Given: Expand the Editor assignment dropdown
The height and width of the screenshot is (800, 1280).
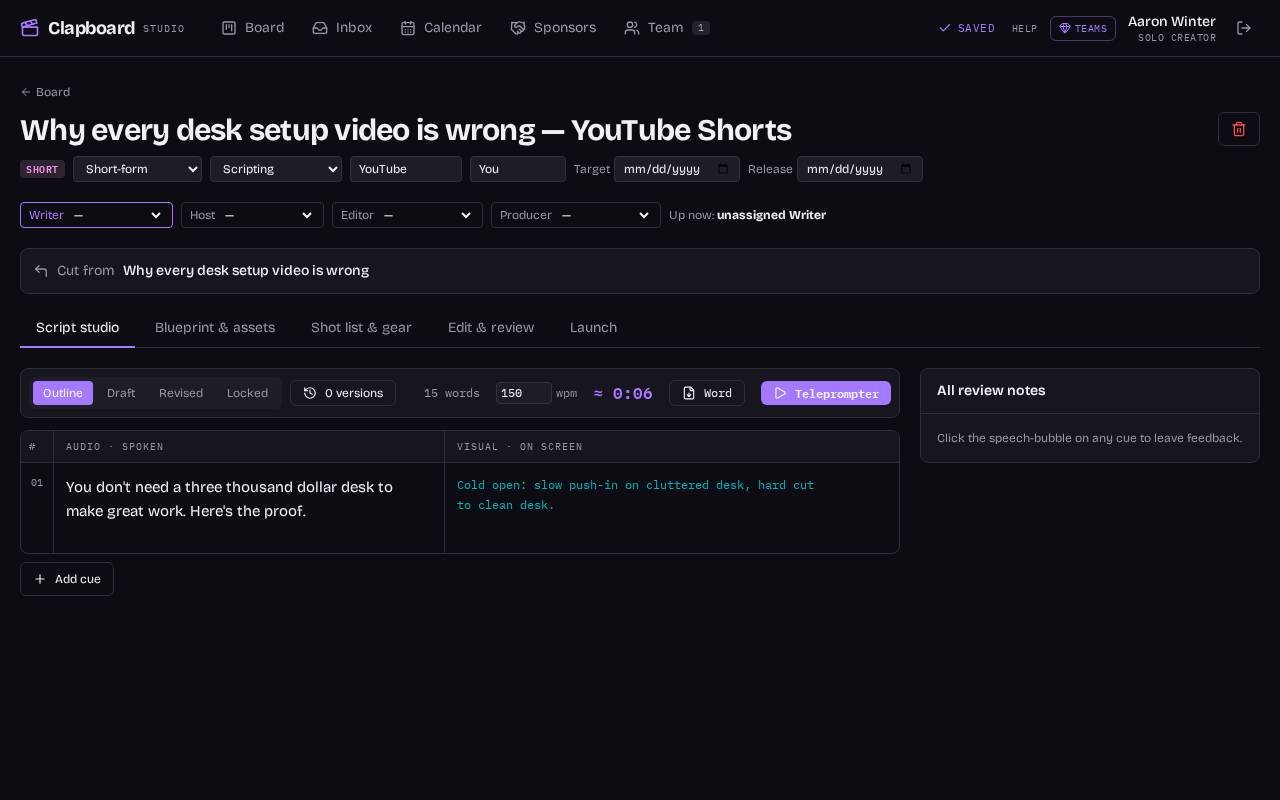Looking at the screenshot, I should coord(407,215).
